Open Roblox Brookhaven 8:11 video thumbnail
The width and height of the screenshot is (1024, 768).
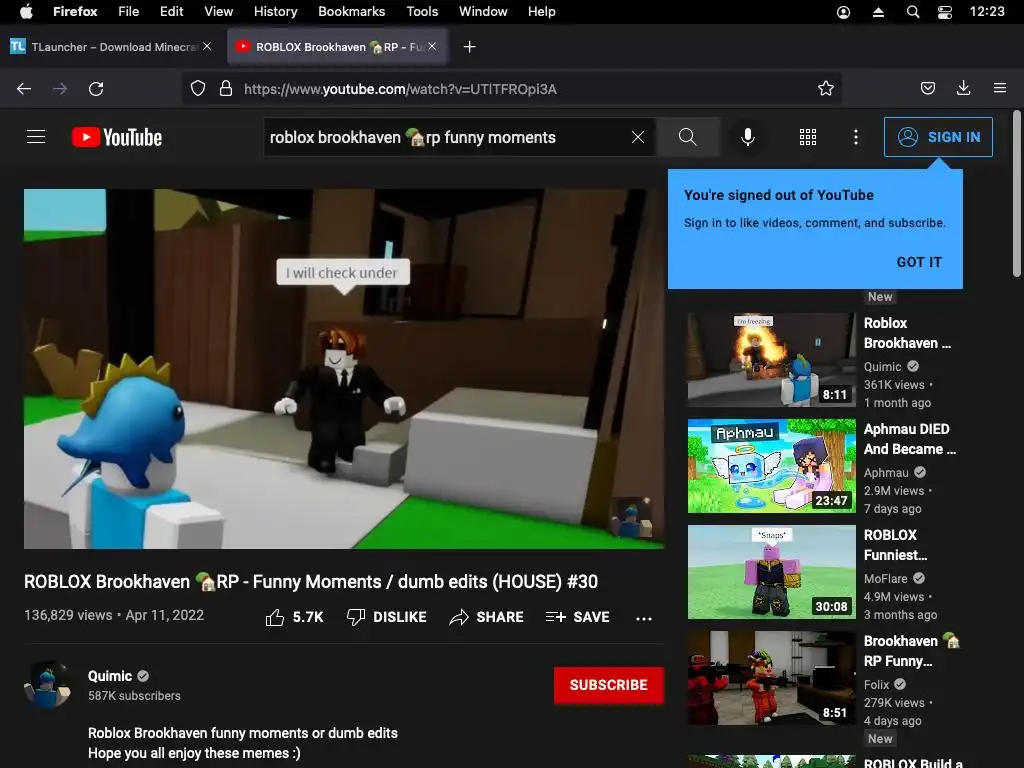click(x=771, y=360)
